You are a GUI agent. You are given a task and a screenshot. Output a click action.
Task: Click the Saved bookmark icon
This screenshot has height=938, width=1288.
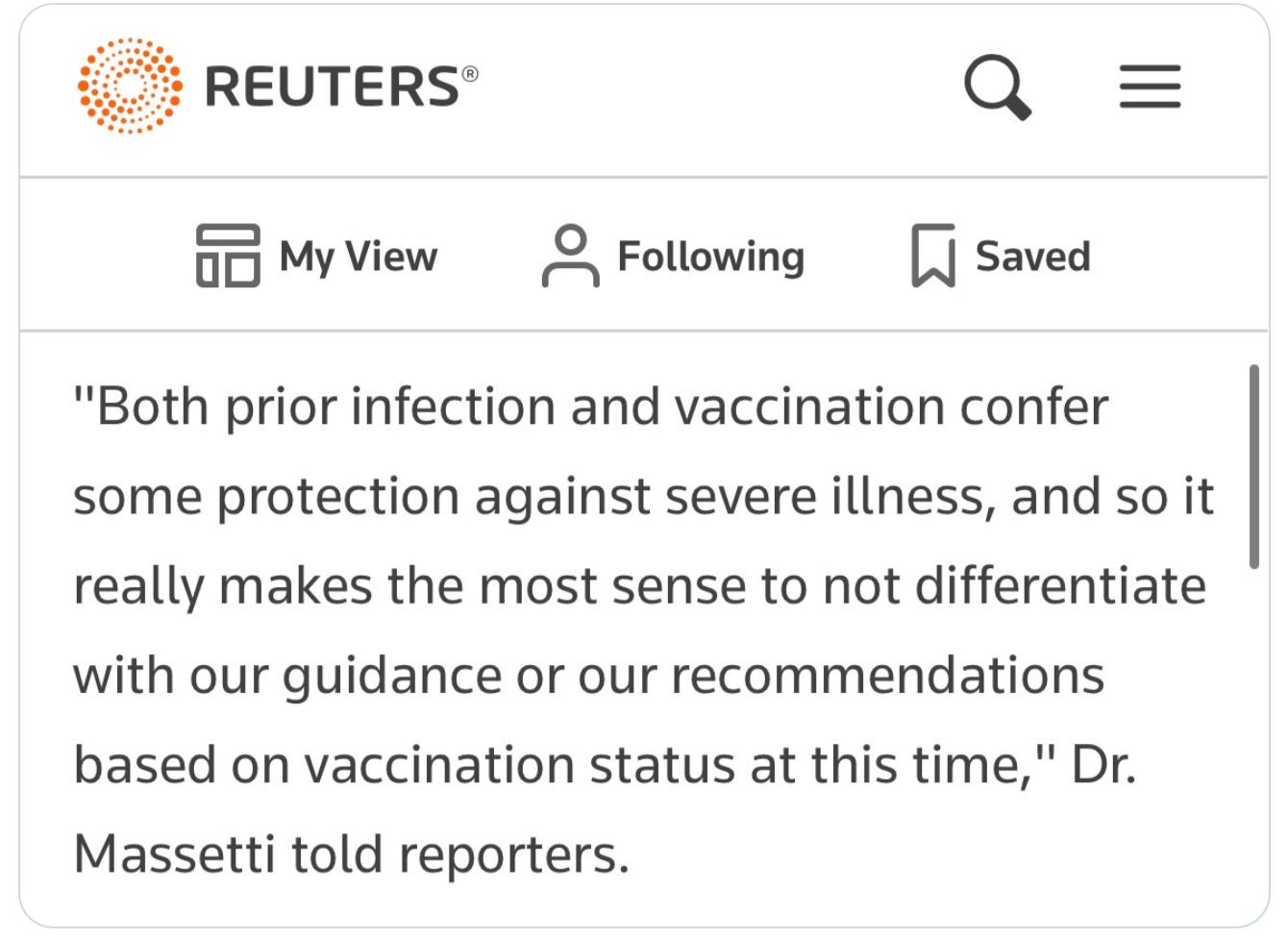click(932, 256)
